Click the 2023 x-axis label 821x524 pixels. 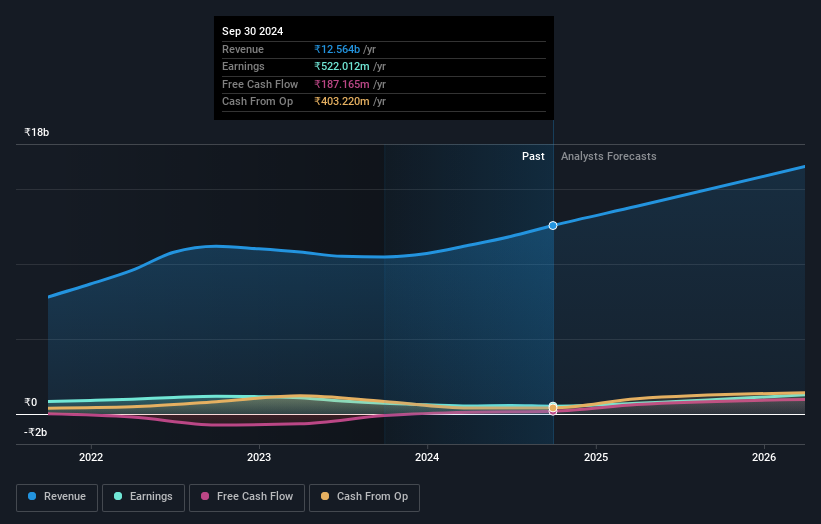[x=259, y=457]
